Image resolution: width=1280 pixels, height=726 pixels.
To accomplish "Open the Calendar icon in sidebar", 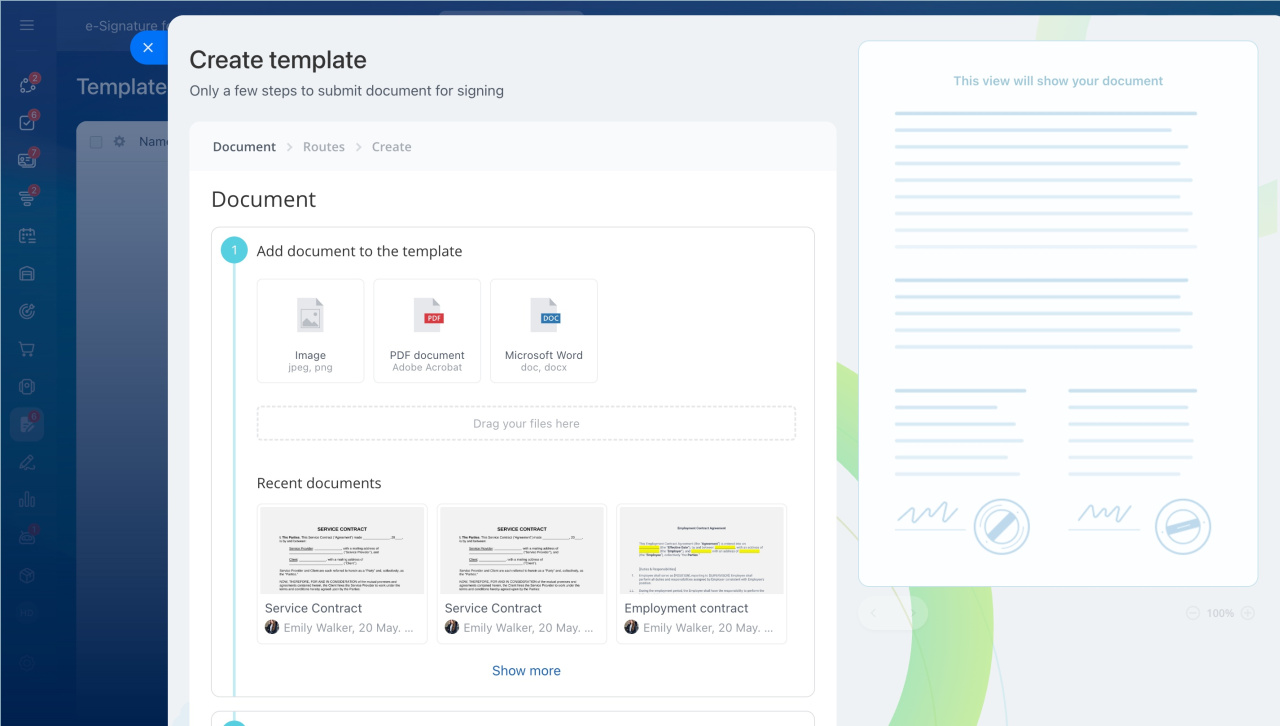I will click(x=27, y=236).
